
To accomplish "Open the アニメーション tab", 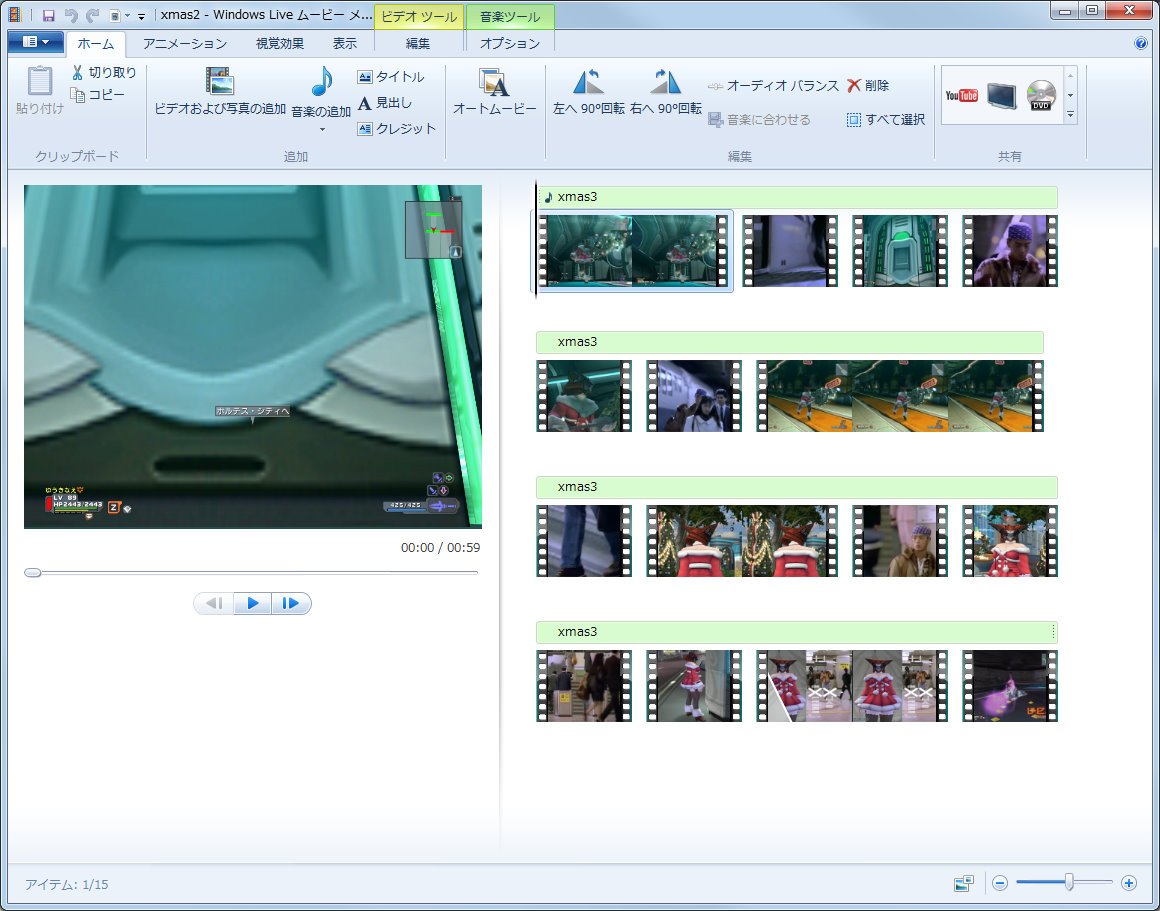I will [x=185, y=44].
